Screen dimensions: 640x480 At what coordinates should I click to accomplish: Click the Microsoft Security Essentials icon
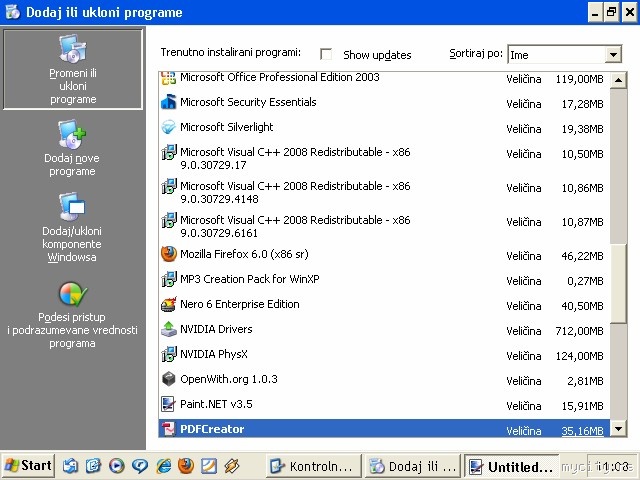[x=168, y=102]
